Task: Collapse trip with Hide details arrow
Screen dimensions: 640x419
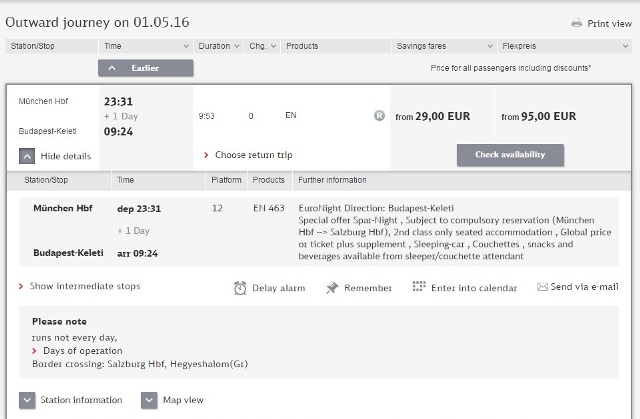Action: pyautogui.click(x=27, y=156)
